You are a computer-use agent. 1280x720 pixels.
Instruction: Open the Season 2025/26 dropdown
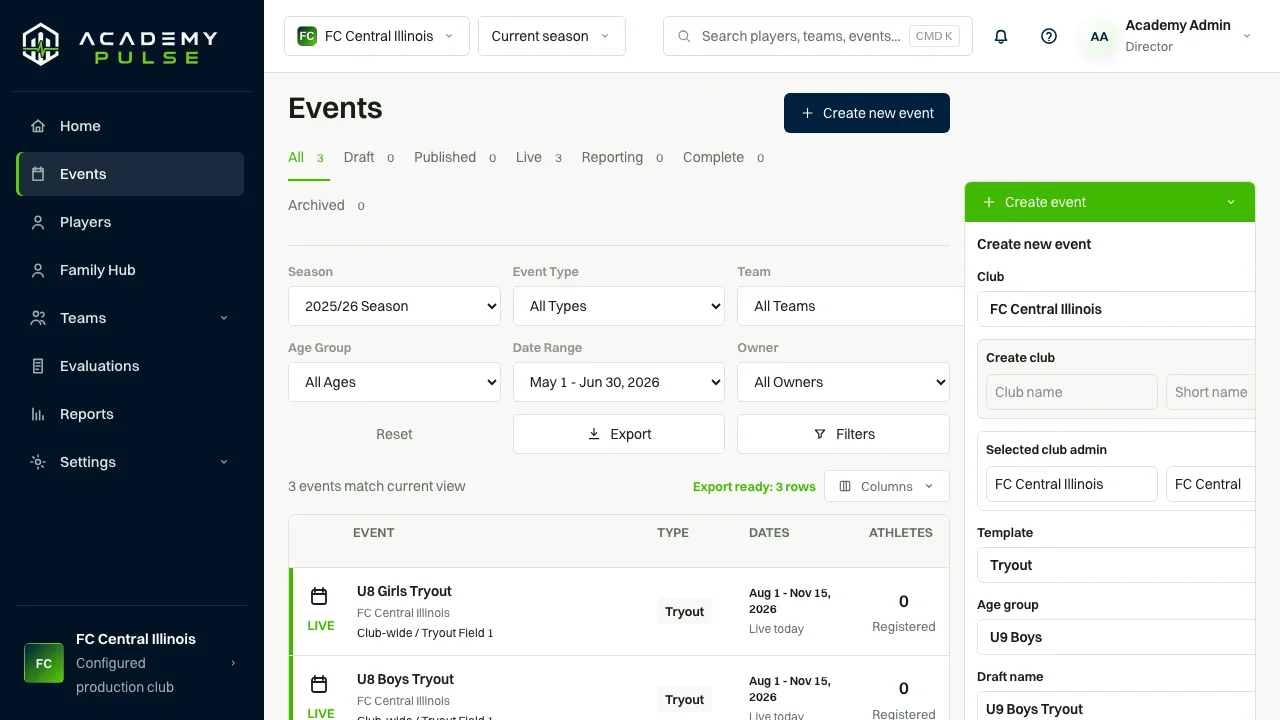394,306
